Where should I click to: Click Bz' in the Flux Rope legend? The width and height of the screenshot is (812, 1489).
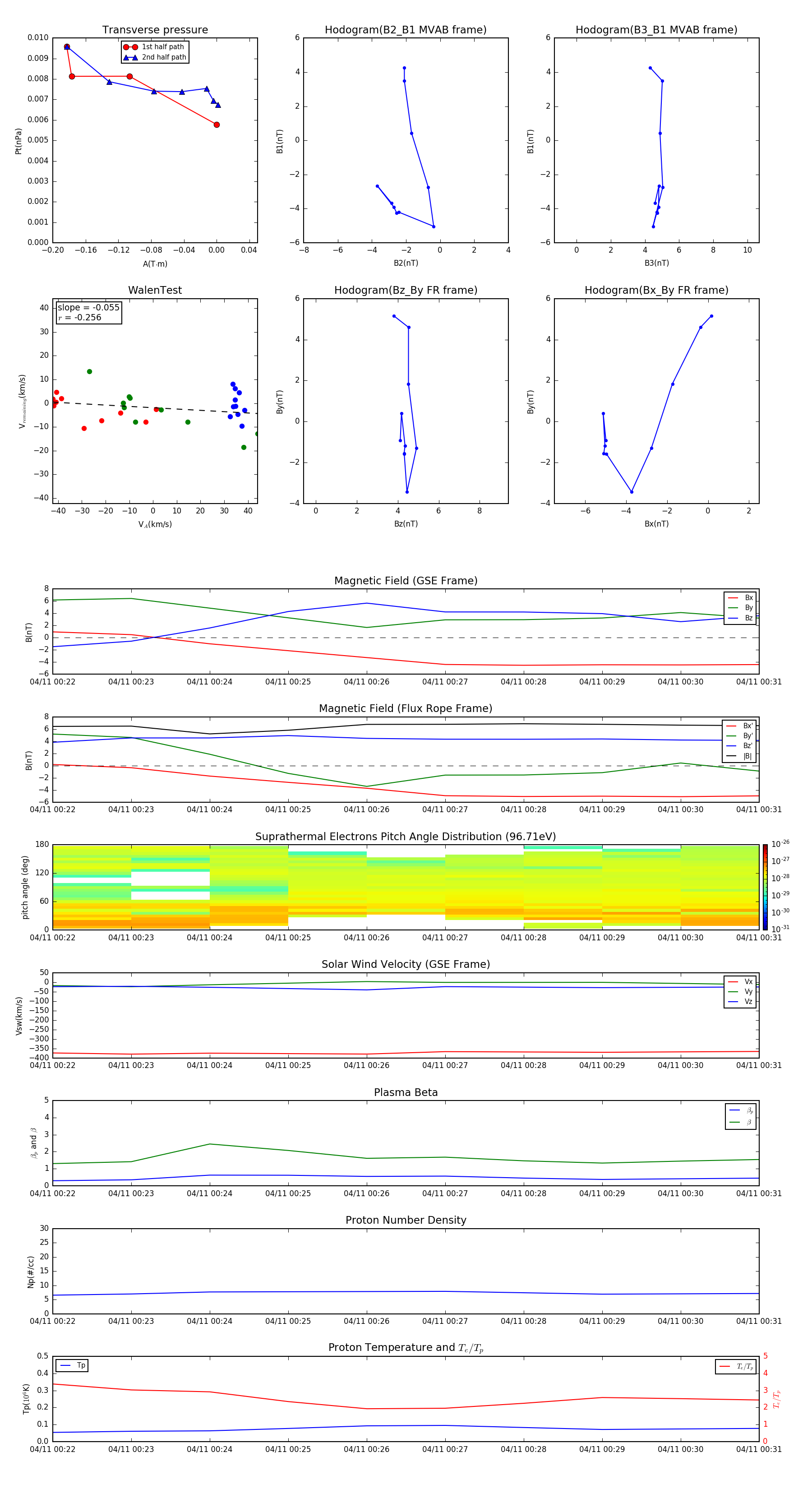coord(740,746)
